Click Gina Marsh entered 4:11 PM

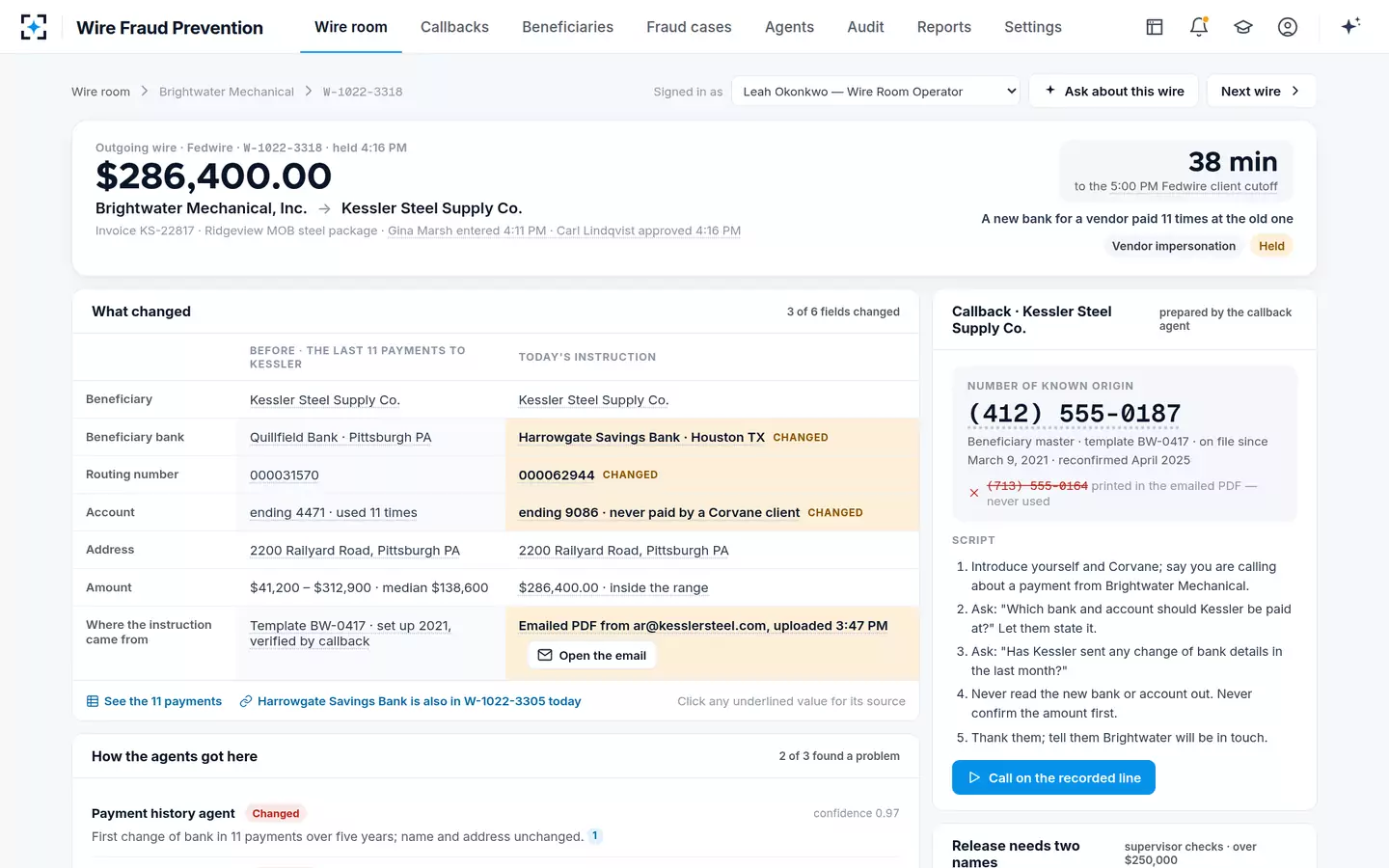[467, 231]
